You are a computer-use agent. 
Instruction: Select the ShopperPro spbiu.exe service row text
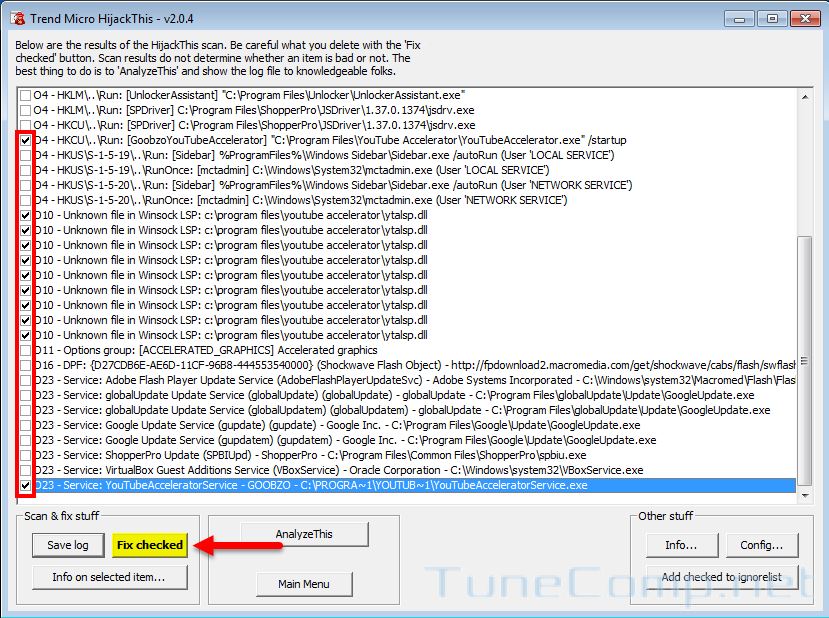pos(310,455)
